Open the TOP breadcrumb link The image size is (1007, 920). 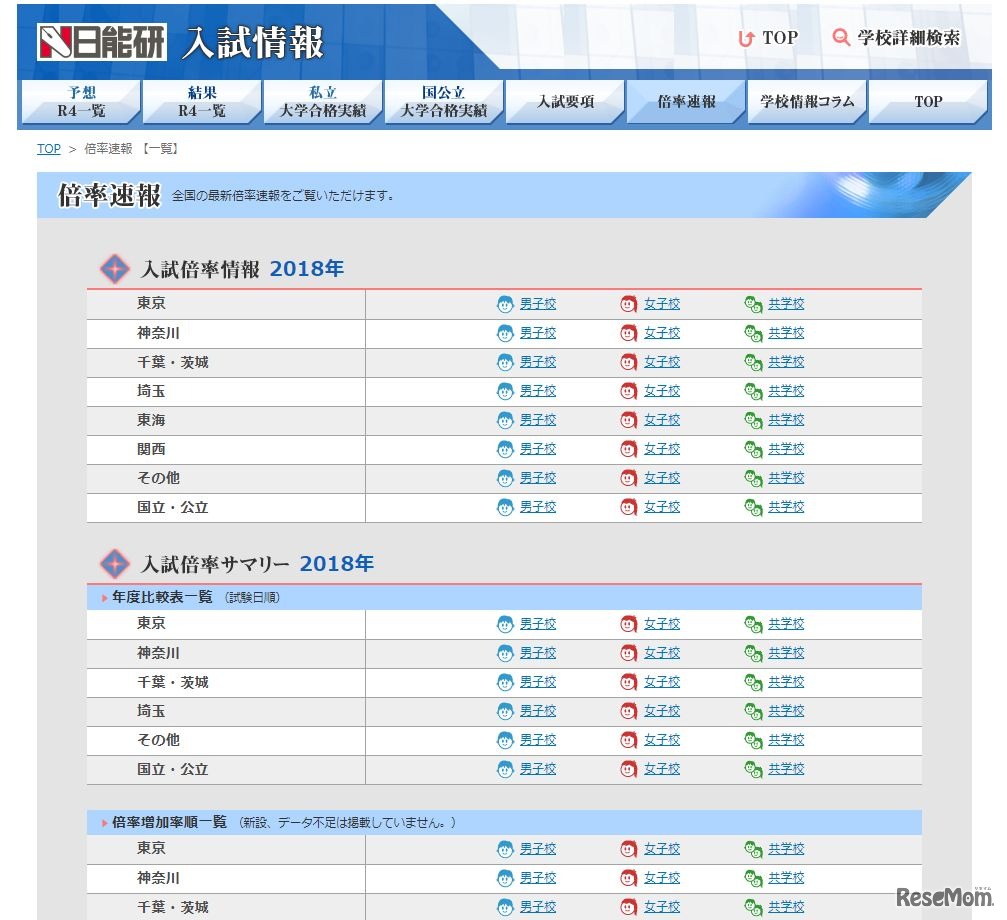(48, 148)
